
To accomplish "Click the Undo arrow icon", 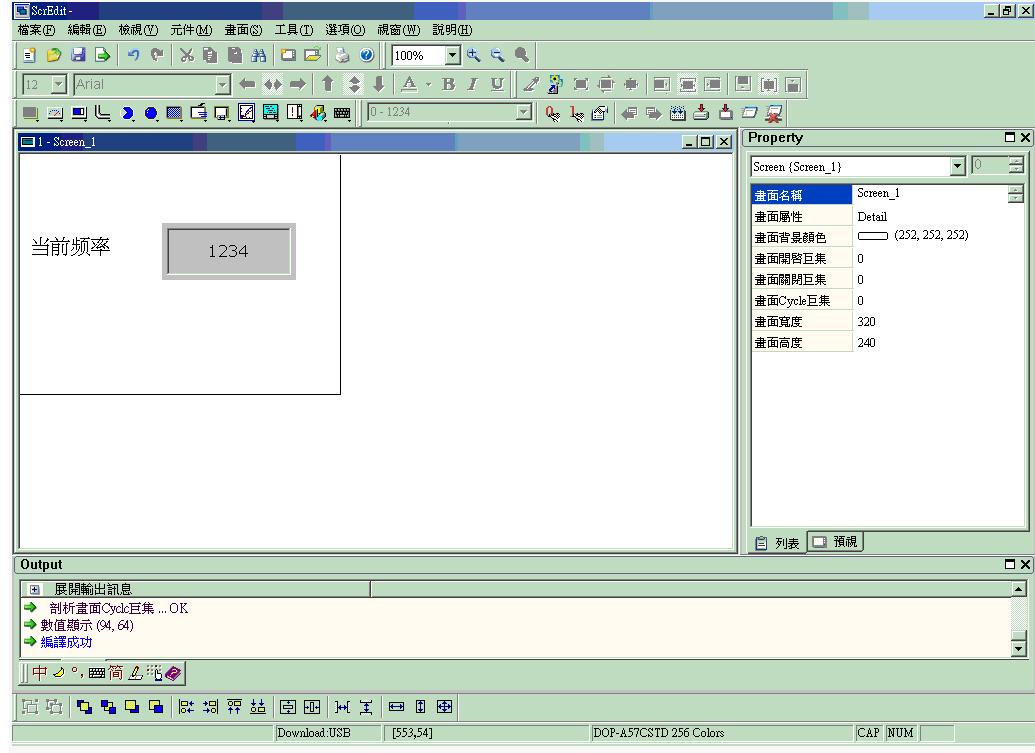I will 133,56.
